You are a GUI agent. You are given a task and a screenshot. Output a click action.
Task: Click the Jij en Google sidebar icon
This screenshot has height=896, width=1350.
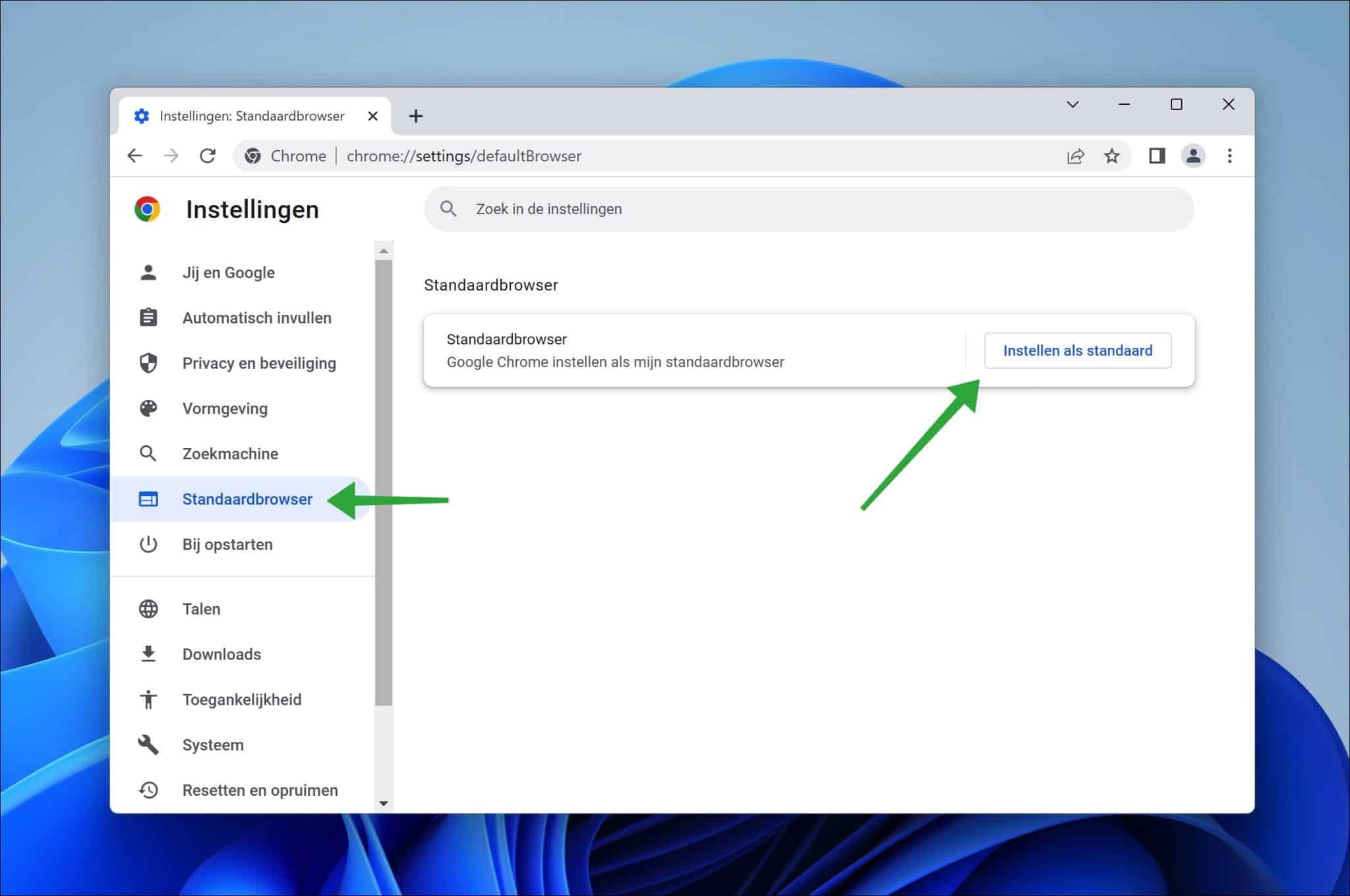[x=150, y=272]
